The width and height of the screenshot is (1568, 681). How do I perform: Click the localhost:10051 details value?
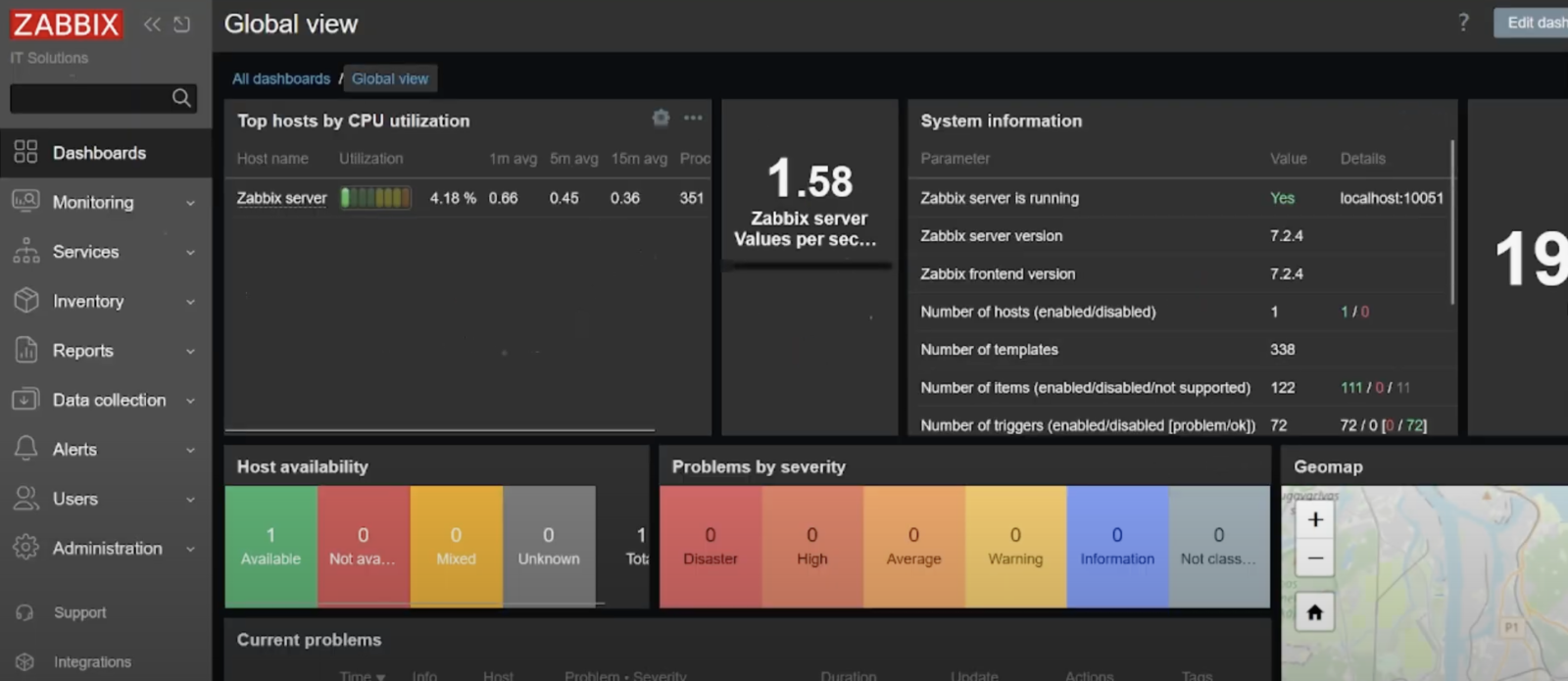coord(1392,198)
